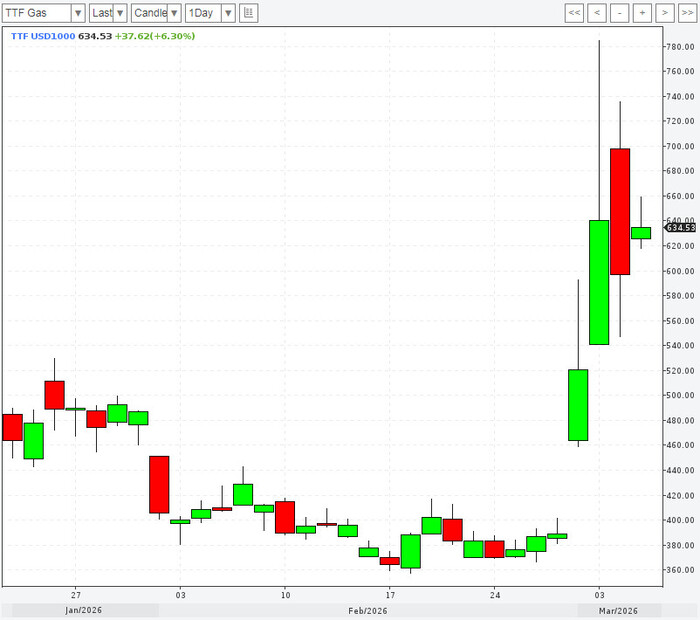Zoom in using the plus button
Viewport: 700px width, 620px height.
point(641,13)
